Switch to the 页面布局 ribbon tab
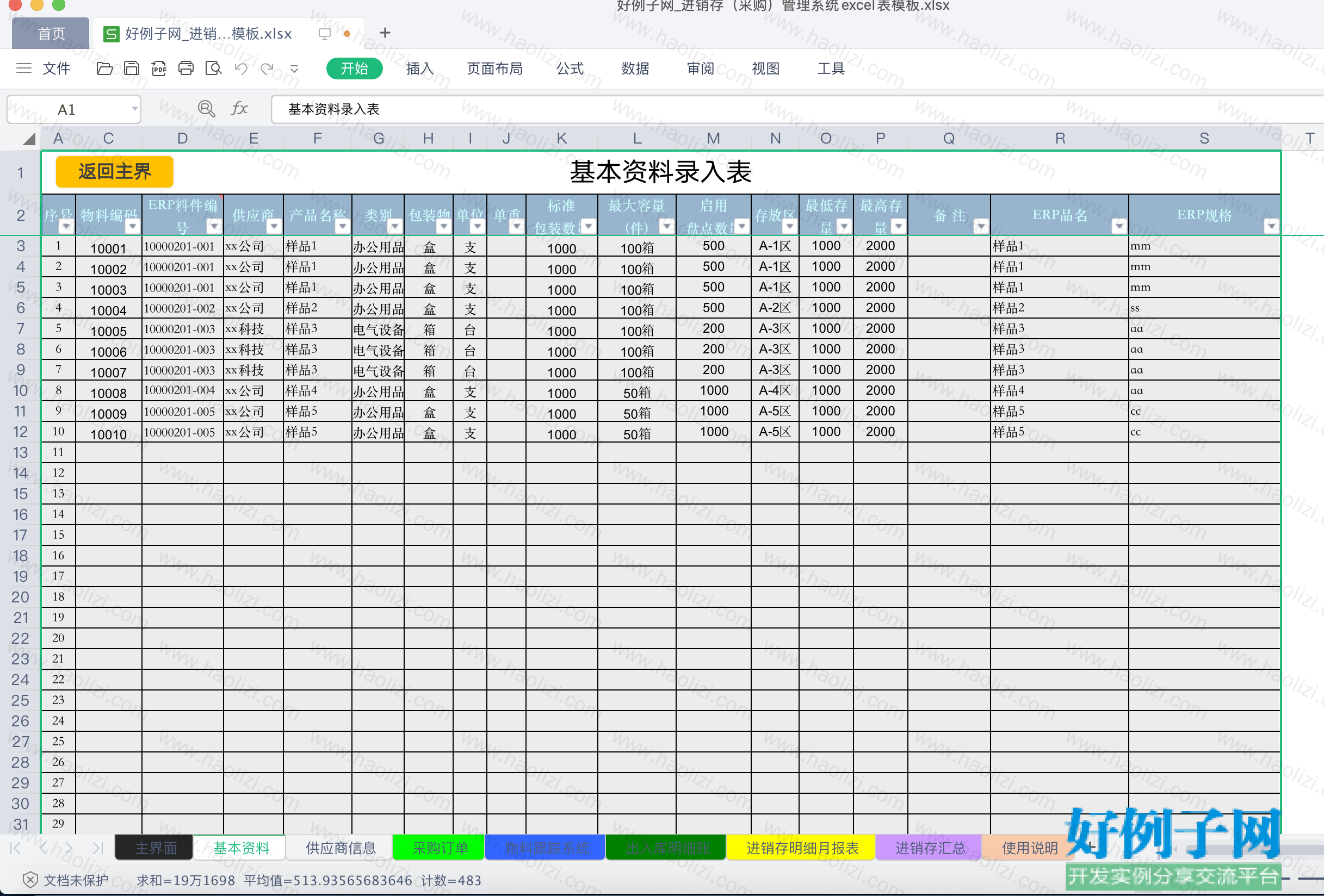1324x896 pixels. pos(495,69)
